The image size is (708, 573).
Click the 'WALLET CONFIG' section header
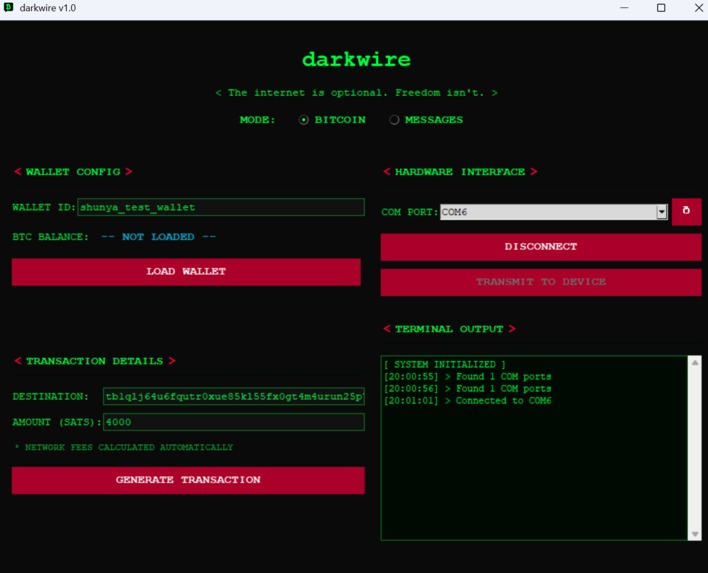(73, 172)
